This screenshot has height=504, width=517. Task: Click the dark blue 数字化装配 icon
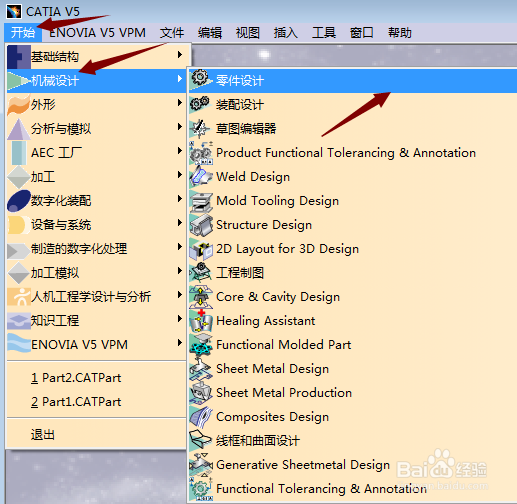19,201
